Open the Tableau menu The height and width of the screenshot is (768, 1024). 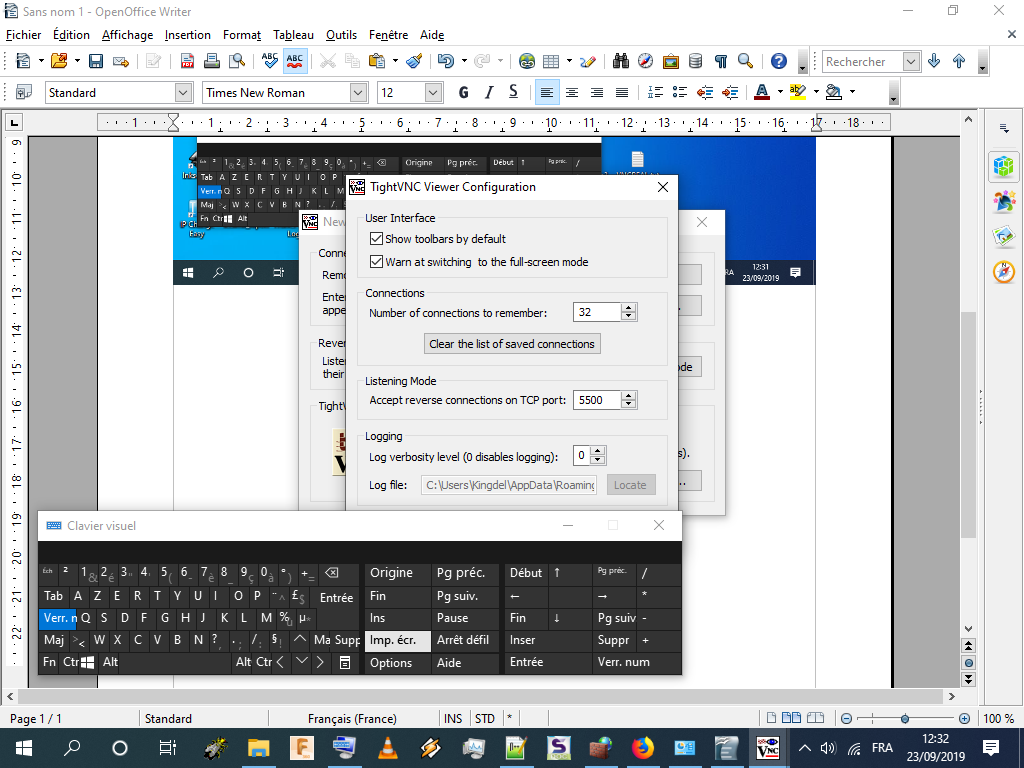point(293,35)
